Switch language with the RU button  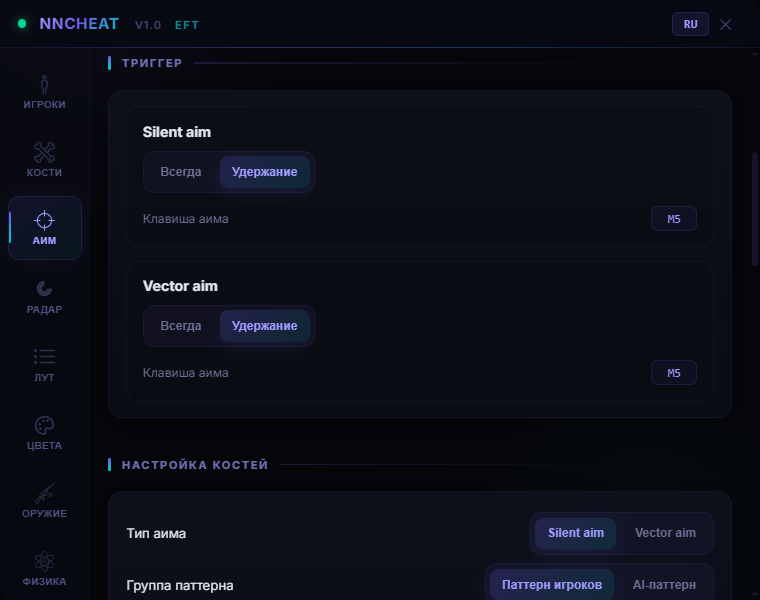690,24
